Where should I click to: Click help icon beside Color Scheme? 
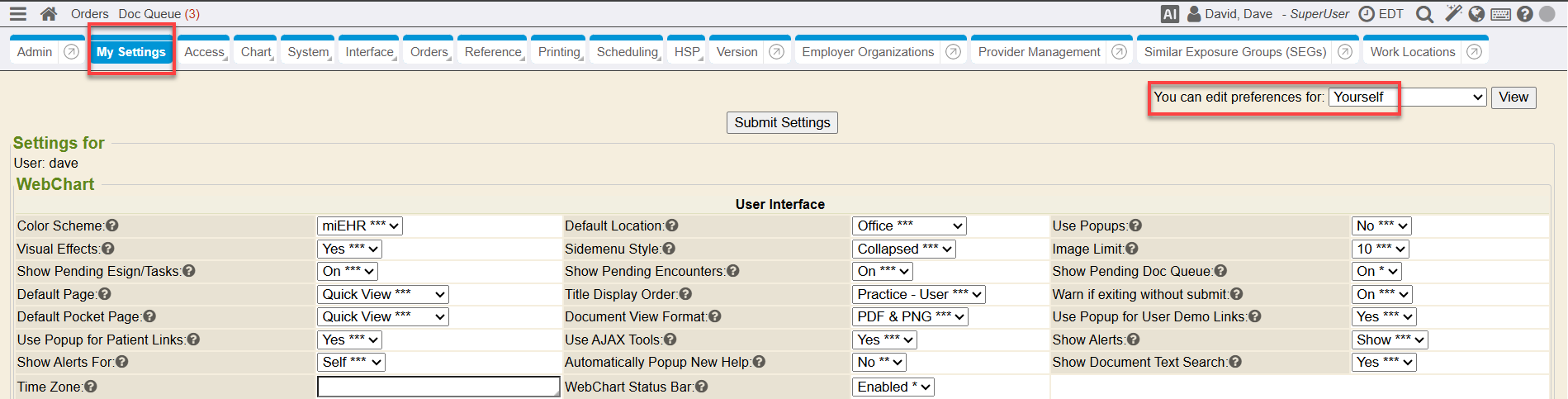(112, 226)
